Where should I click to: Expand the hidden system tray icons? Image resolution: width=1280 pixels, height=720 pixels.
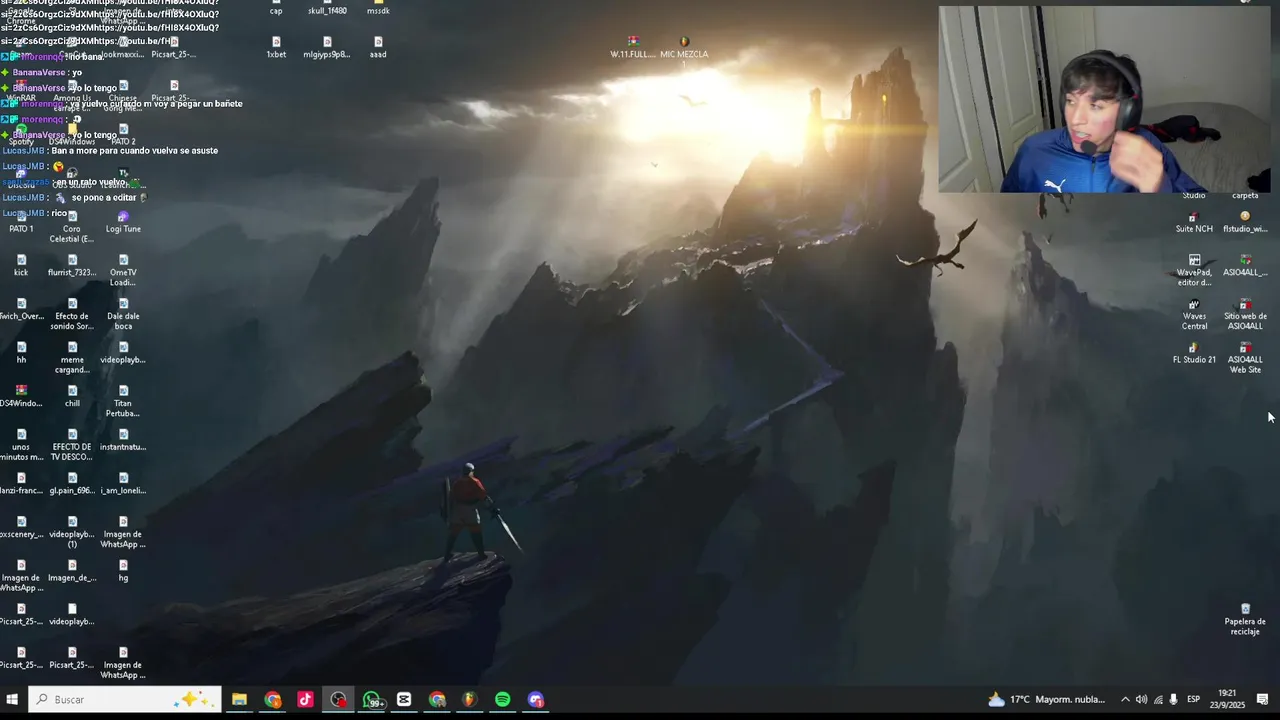[x=1125, y=699]
